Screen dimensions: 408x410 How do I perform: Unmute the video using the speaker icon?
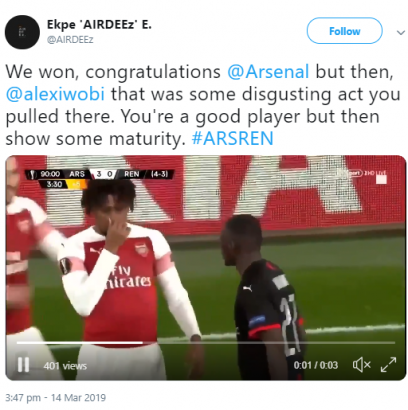pos(361,365)
